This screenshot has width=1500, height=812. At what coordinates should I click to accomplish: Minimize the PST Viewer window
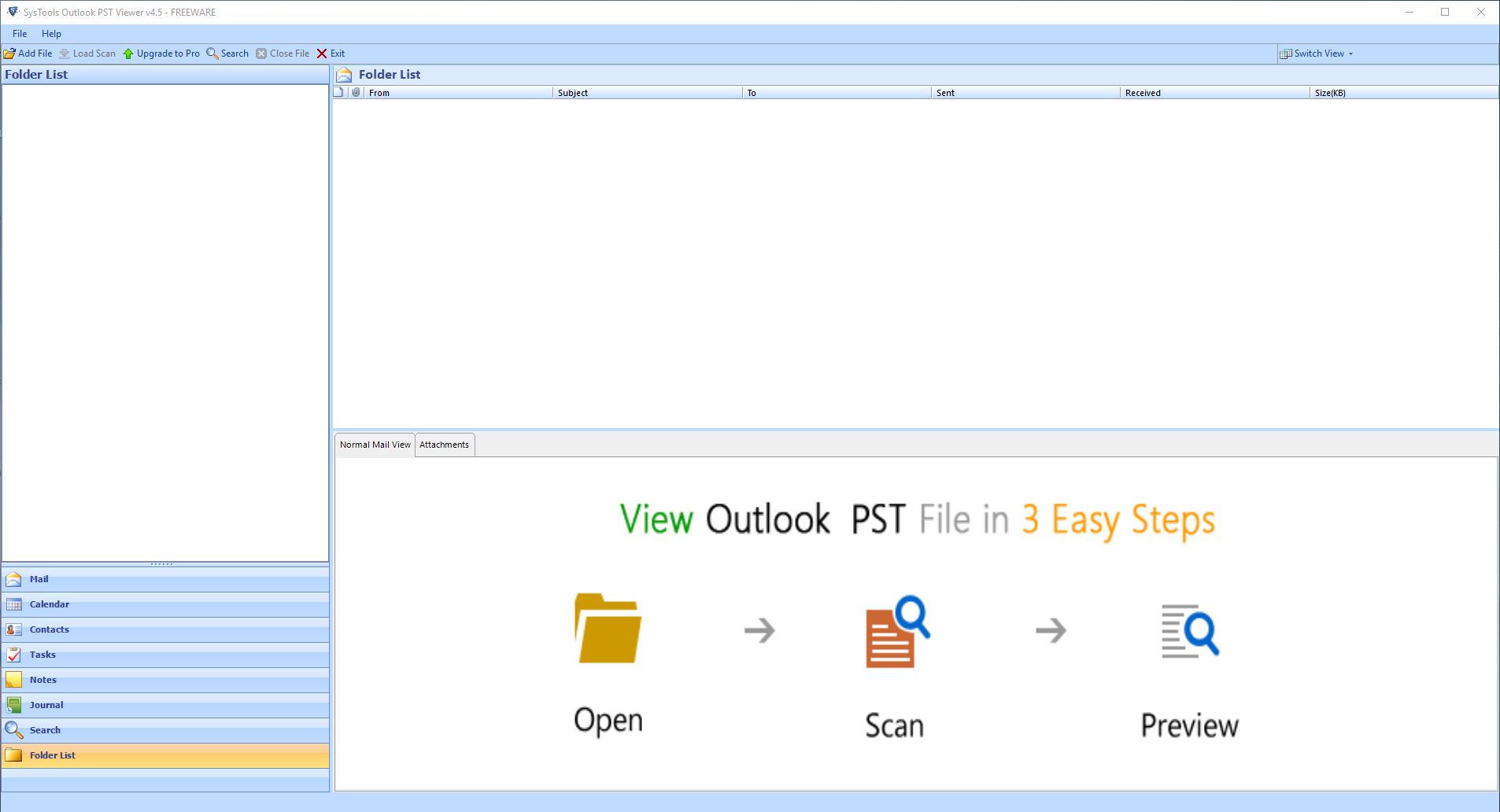click(1409, 12)
